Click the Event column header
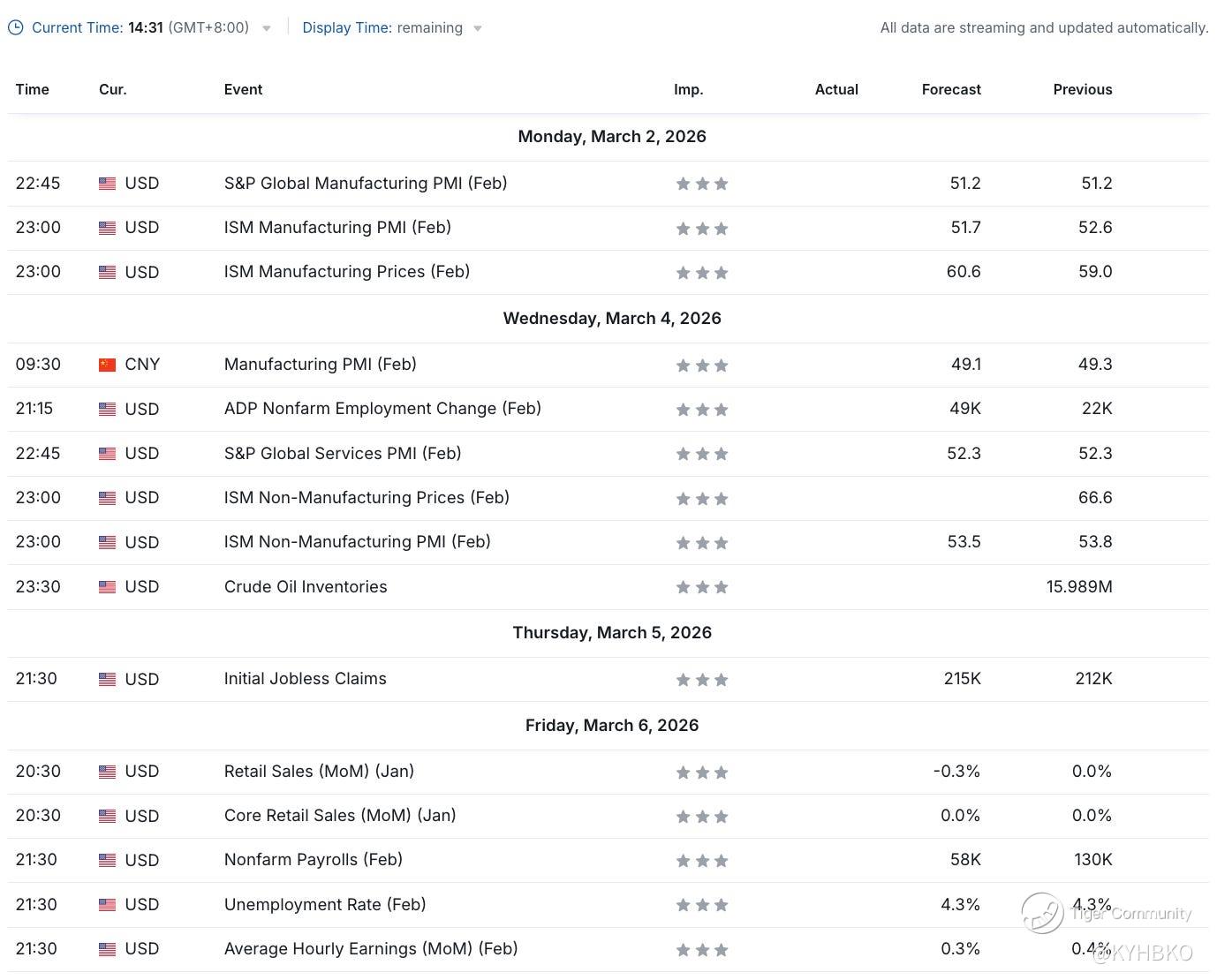Screen dimensions: 1217x980 (243, 89)
